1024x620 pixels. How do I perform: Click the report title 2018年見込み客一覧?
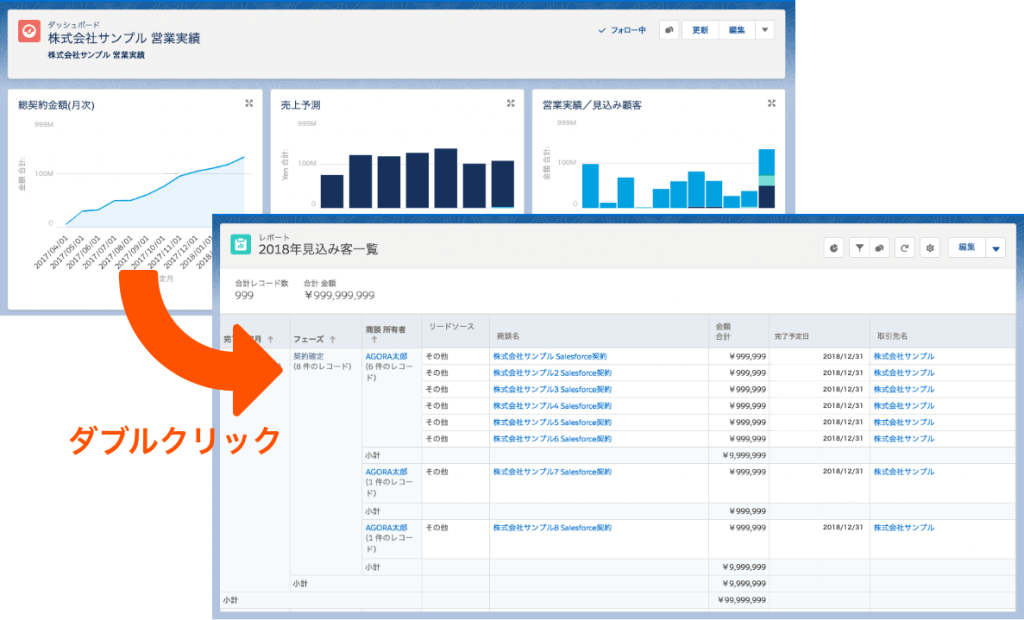coord(318,250)
